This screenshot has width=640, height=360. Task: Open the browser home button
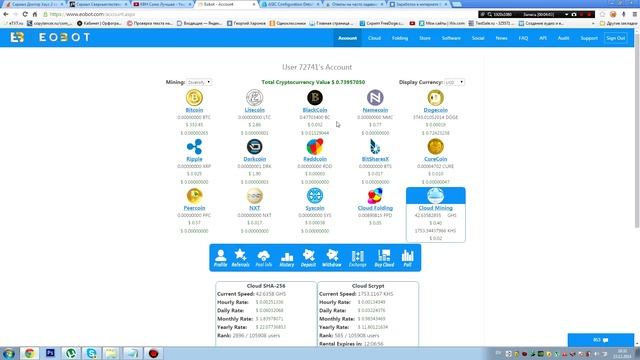(x=35, y=14)
